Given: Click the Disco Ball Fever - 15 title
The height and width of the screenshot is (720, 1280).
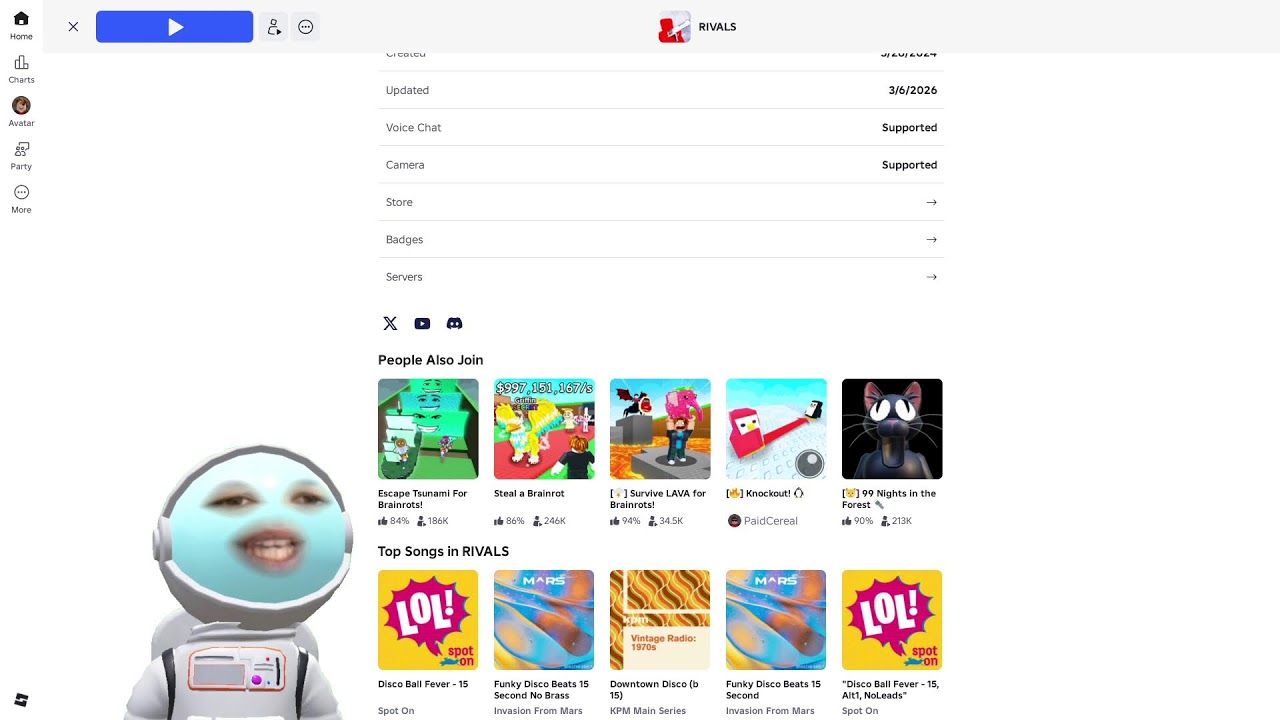Looking at the screenshot, I should pyautogui.click(x=423, y=685).
